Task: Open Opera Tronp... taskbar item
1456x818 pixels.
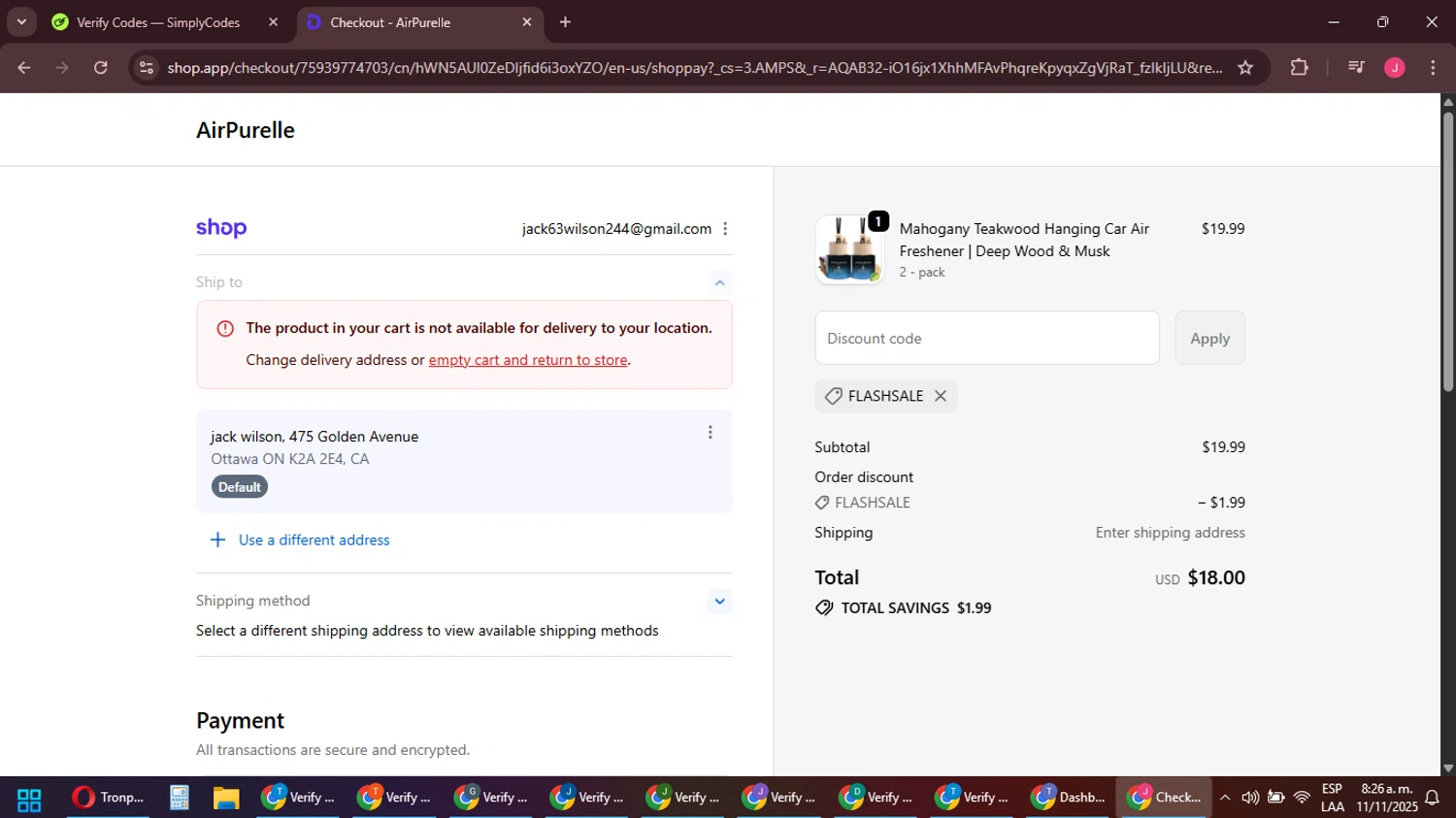Action: click(x=108, y=798)
